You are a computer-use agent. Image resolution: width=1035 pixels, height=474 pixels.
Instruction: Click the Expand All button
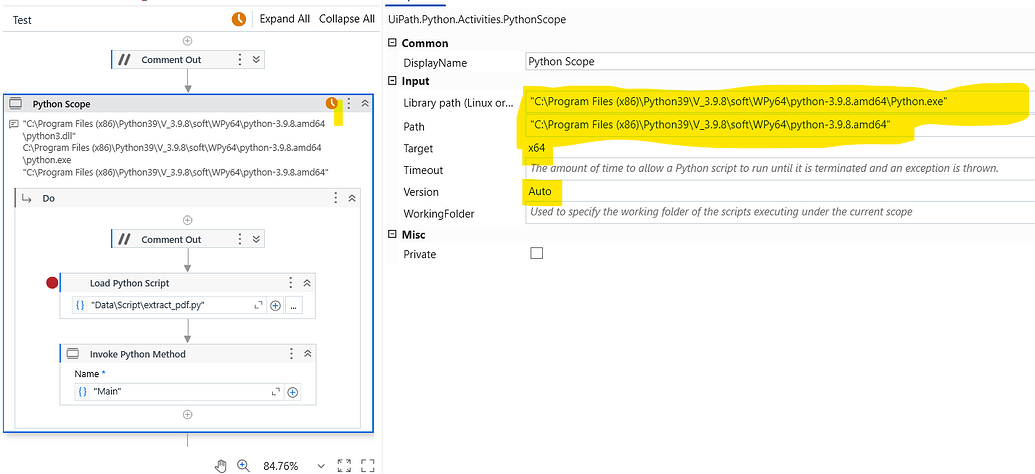[x=284, y=19]
